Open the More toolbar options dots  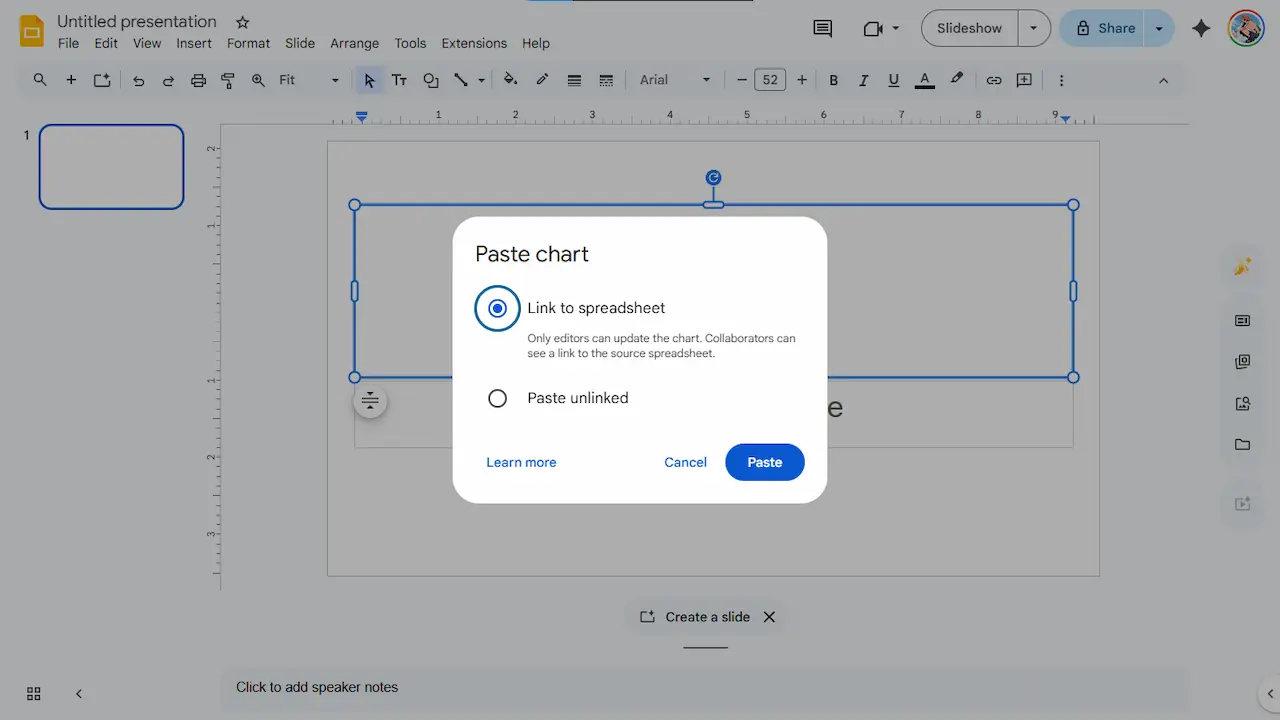tap(1061, 80)
